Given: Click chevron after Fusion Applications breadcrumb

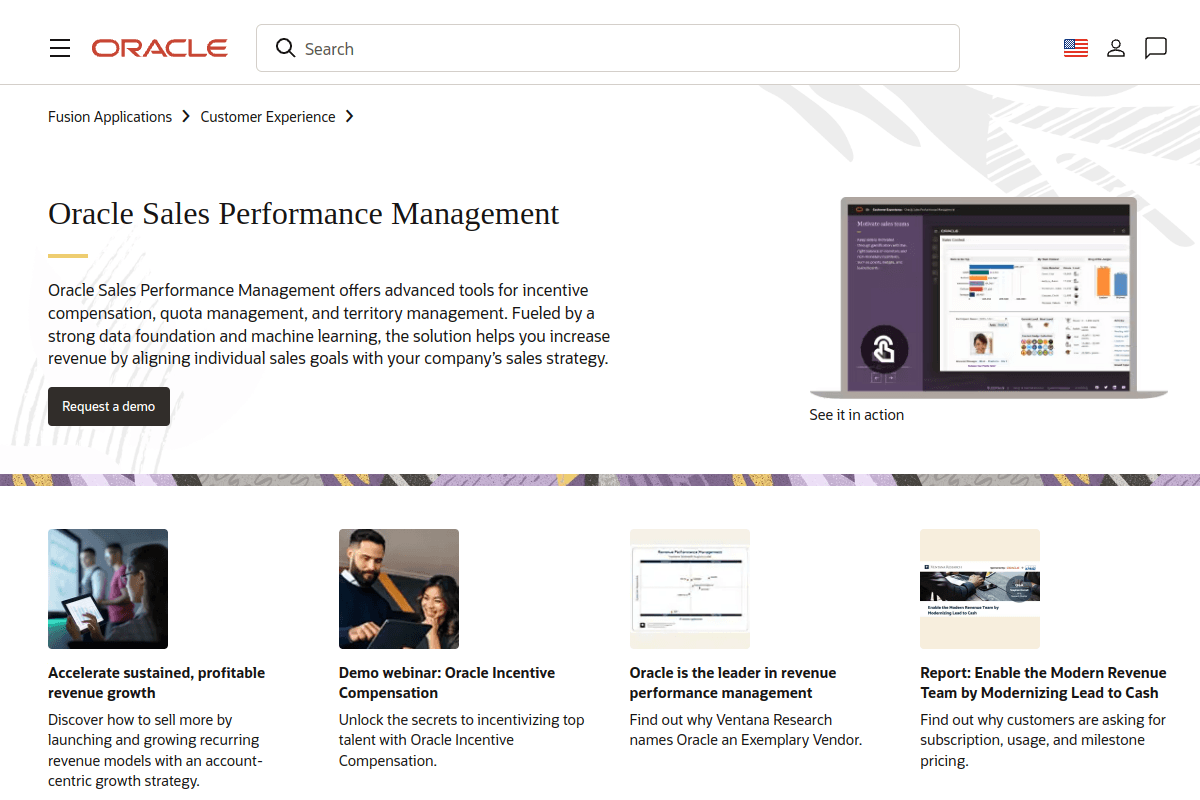Looking at the screenshot, I should click(x=186, y=117).
